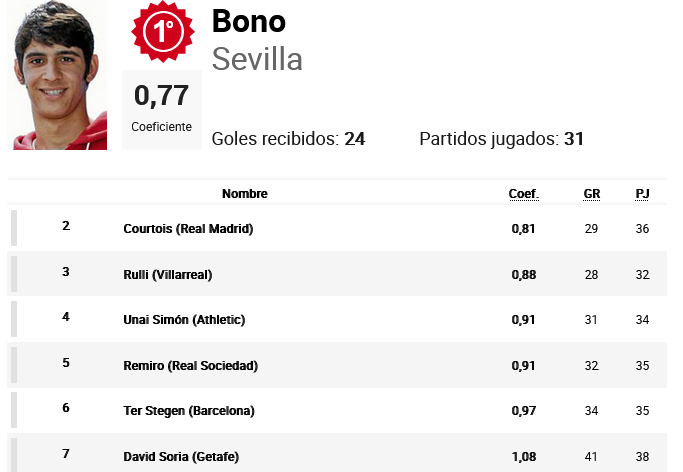683x472 pixels.
Task: Select Rulli (Villarreal) row
Action: click(x=337, y=274)
